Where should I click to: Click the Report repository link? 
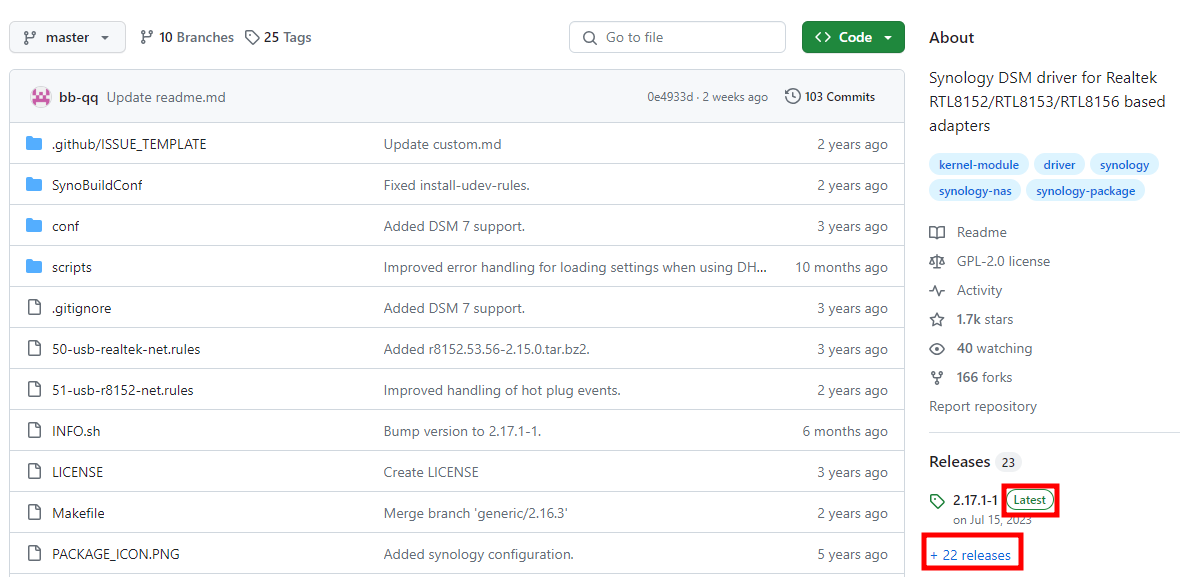point(983,406)
